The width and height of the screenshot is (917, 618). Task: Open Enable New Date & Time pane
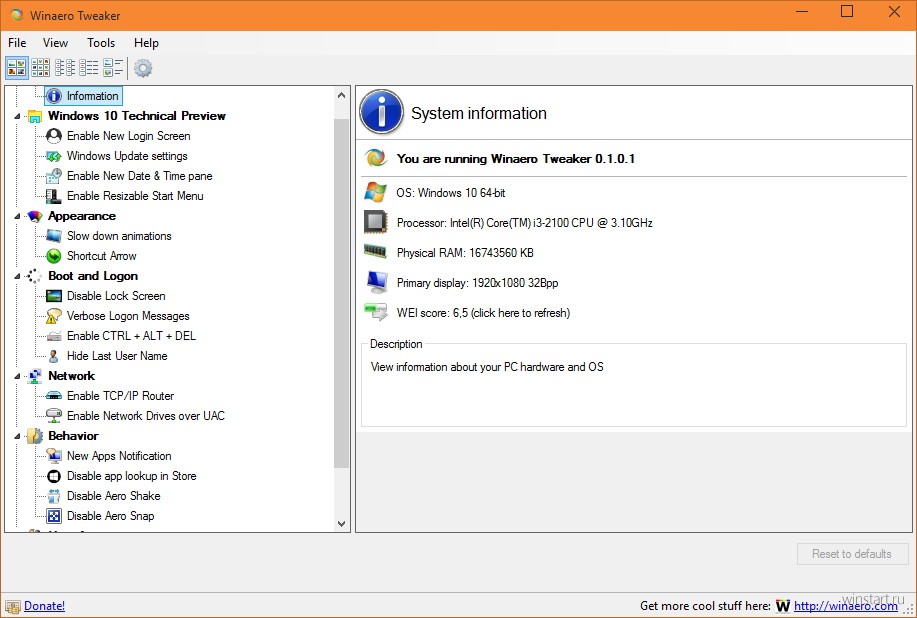139,176
